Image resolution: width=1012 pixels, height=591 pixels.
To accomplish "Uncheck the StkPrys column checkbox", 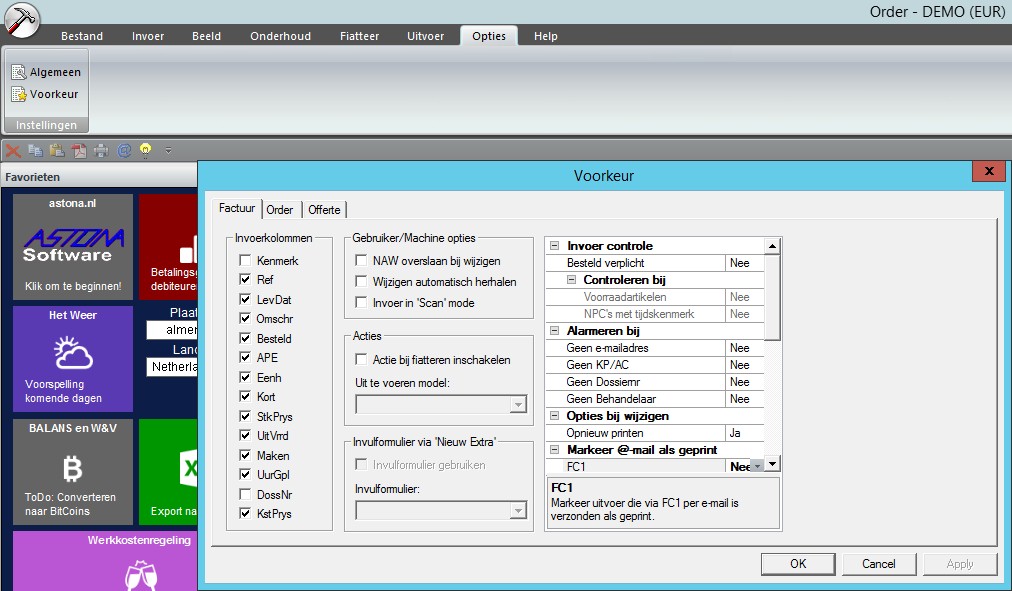I will 245,416.
